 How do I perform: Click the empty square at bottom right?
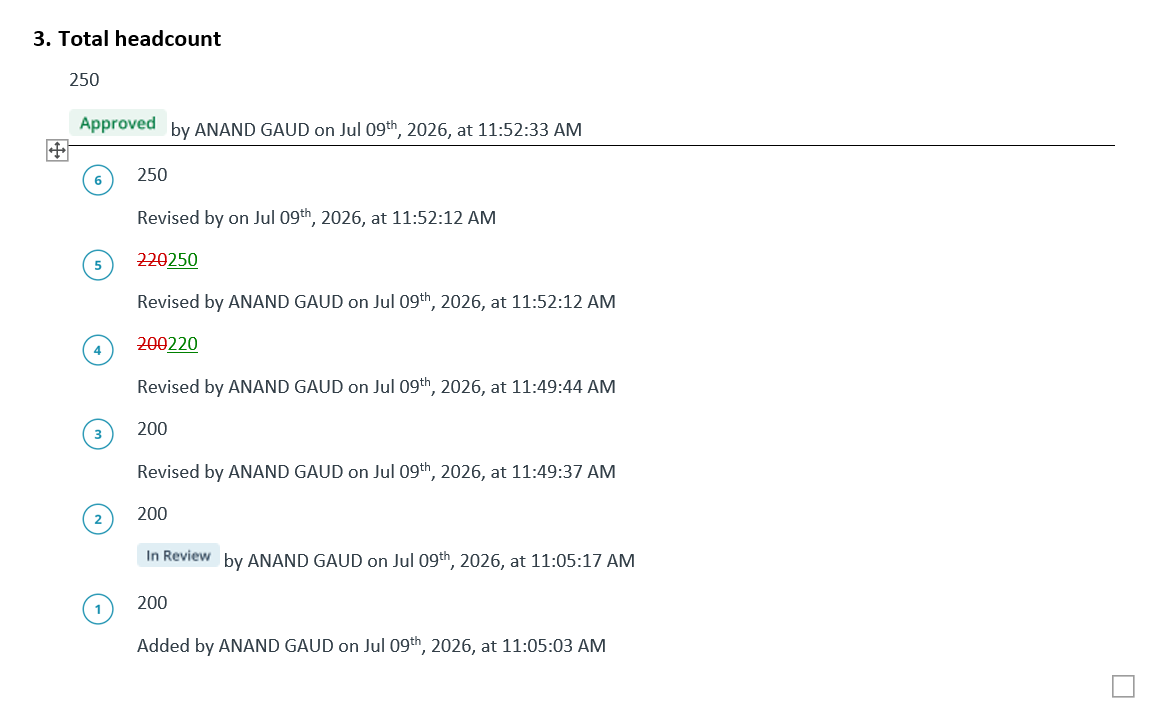click(x=1123, y=686)
